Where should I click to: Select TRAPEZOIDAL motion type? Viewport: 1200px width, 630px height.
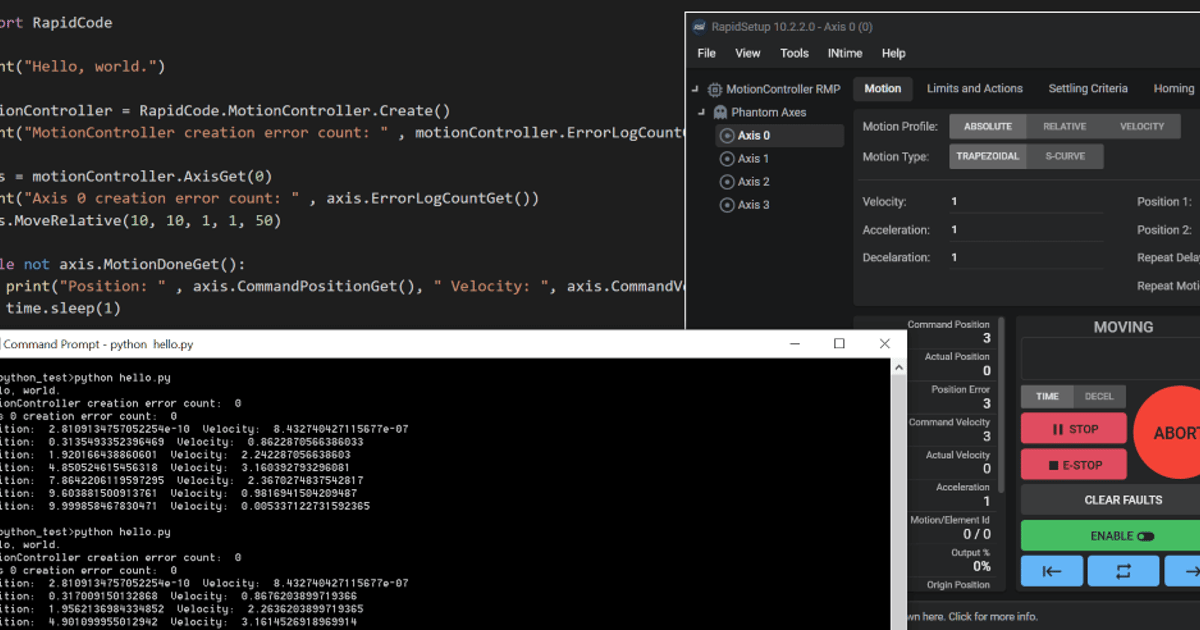988,156
